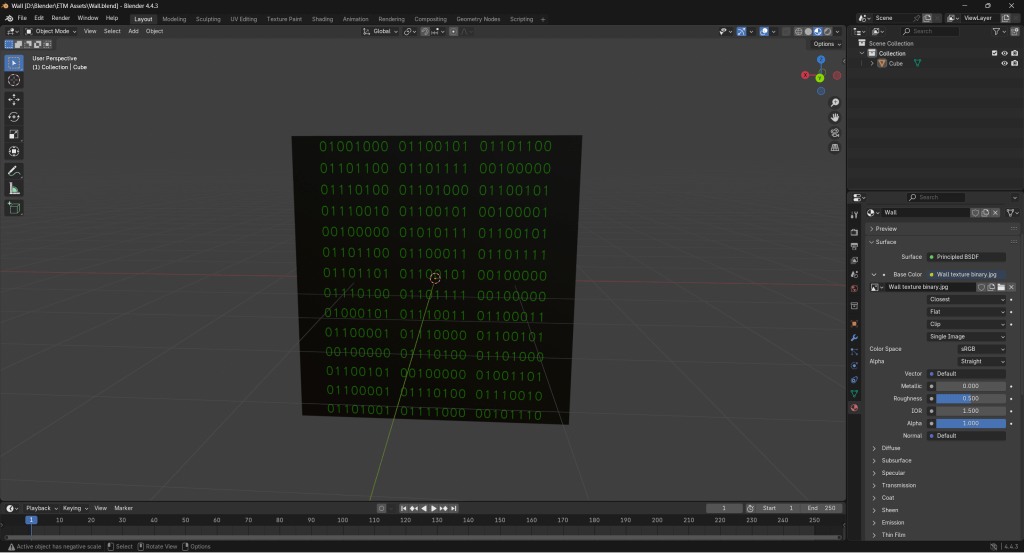Expand the Cube item in the outliner
This screenshot has height=553, width=1024.
[872, 63]
